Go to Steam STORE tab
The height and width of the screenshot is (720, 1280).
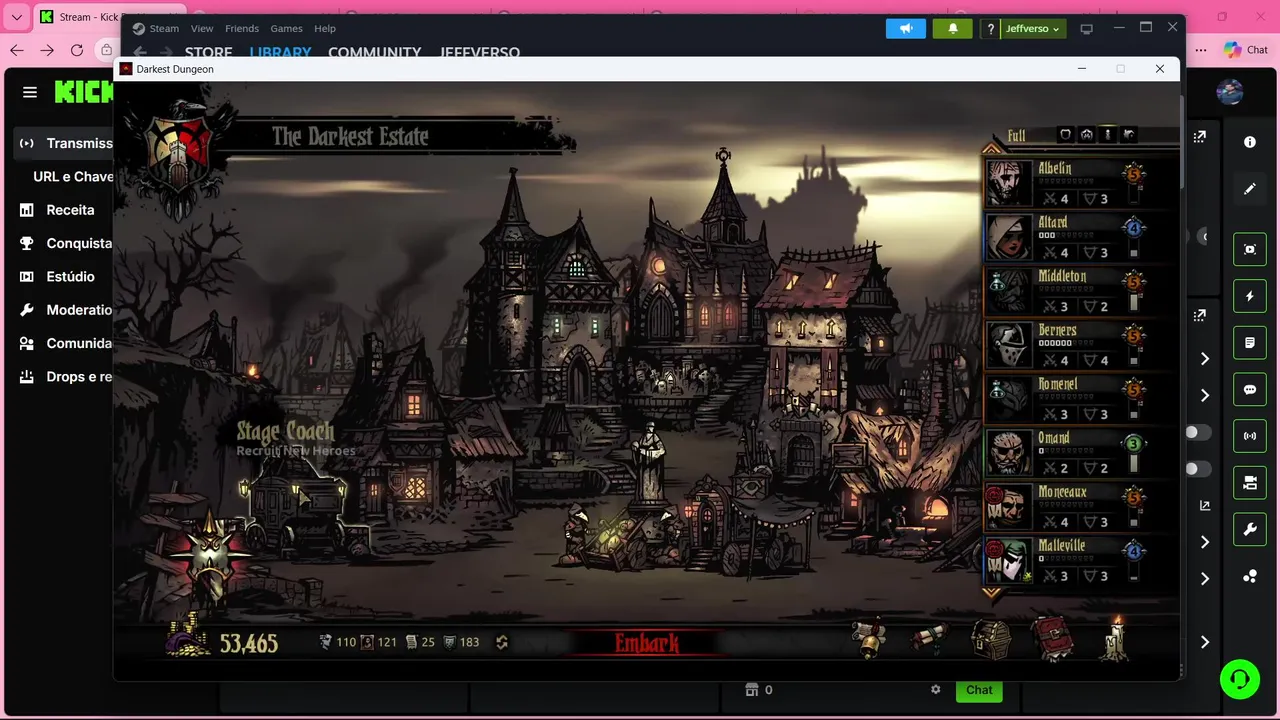point(208,52)
